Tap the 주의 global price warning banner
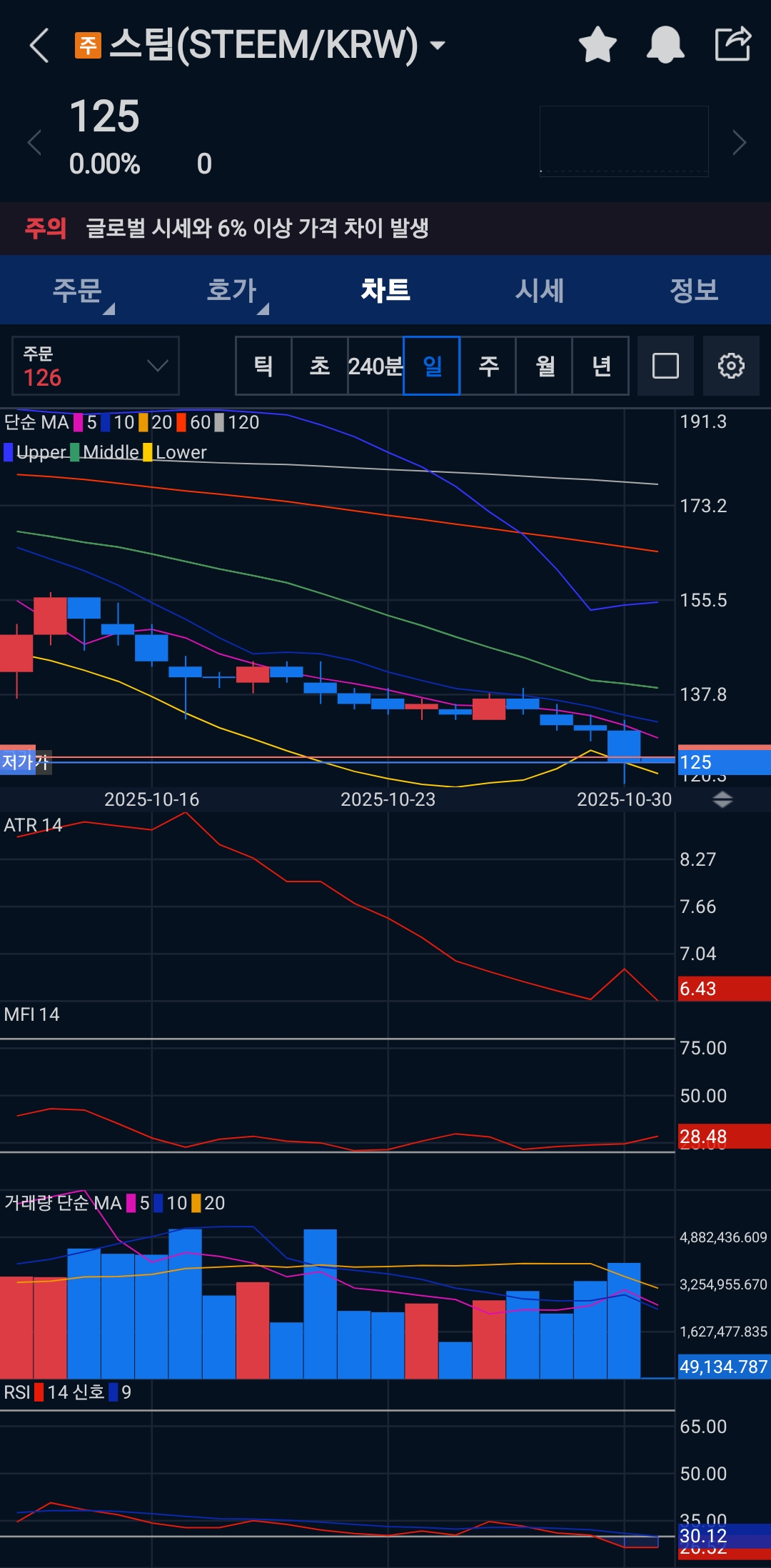The width and height of the screenshot is (771, 1568). [x=385, y=229]
